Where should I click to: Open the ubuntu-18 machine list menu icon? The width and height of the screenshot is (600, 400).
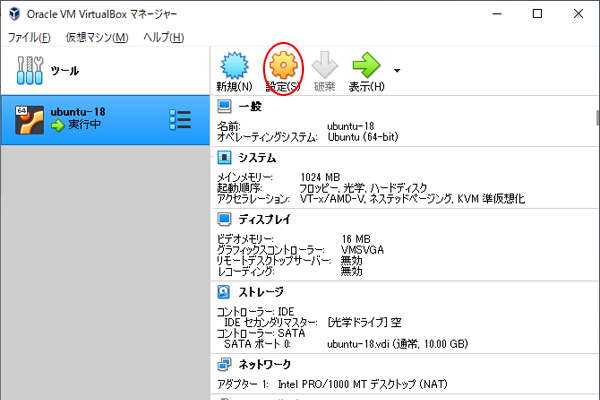coord(180,120)
